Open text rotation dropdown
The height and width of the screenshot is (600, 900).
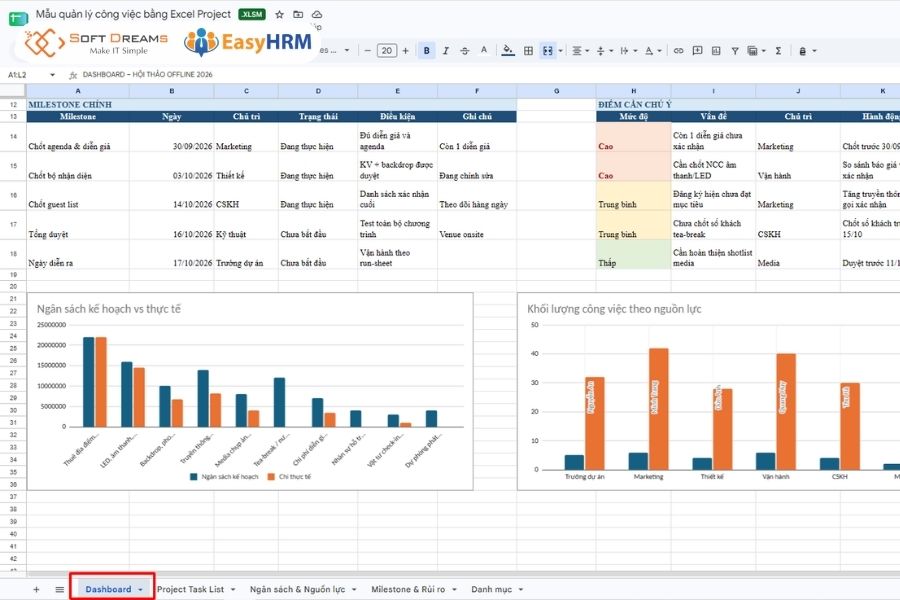coord(653,51)
